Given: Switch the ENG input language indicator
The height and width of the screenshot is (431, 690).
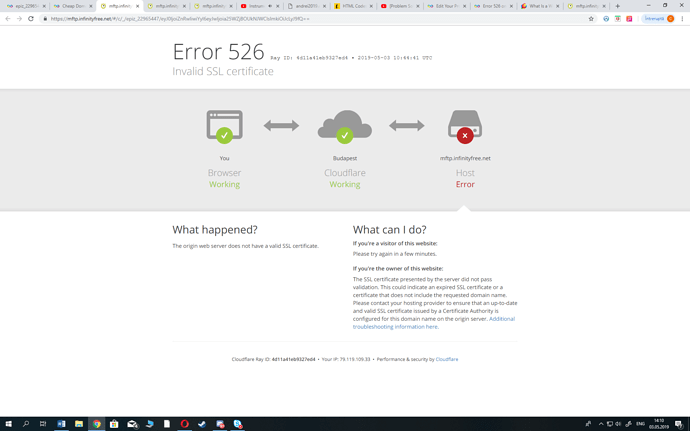Looking at the screenshot, I should tap(640, 424).
